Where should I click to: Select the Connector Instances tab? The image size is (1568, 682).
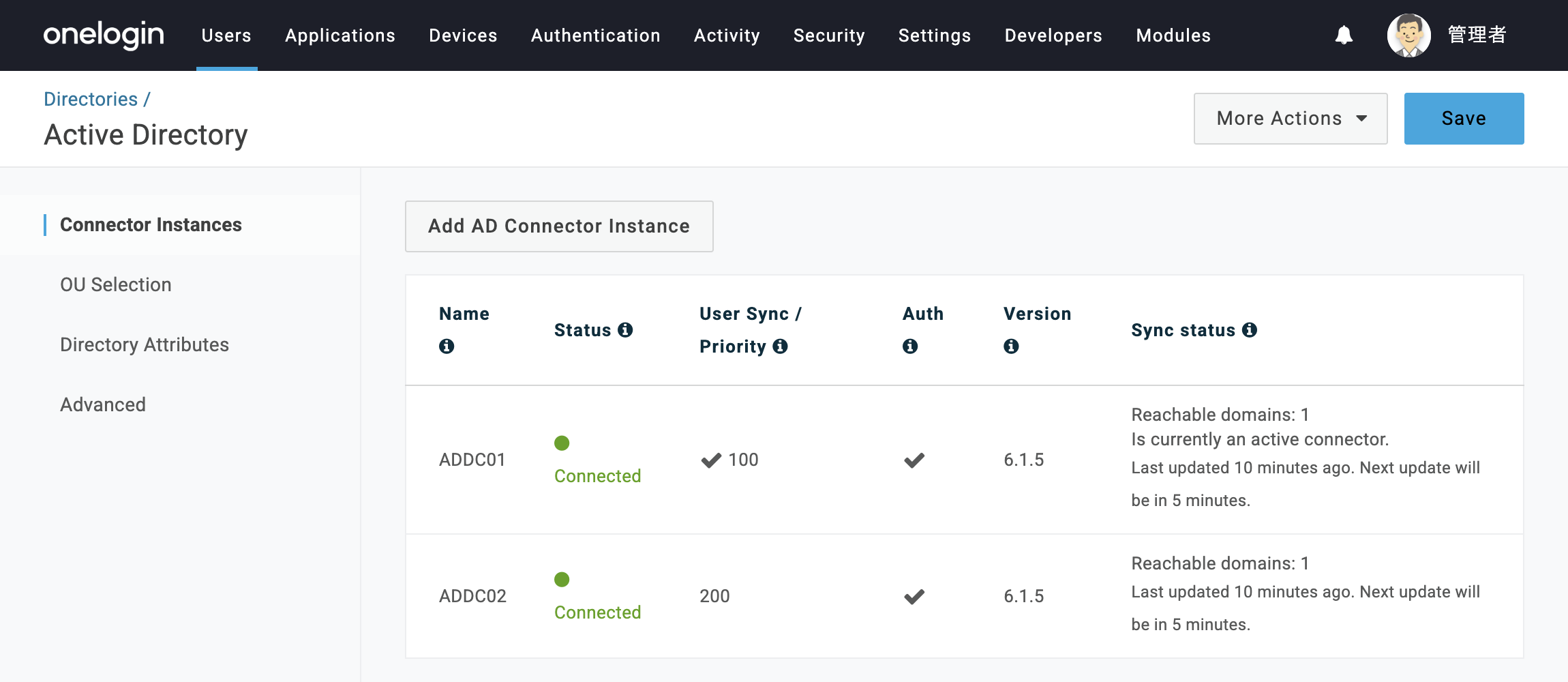tap(180, 225)
